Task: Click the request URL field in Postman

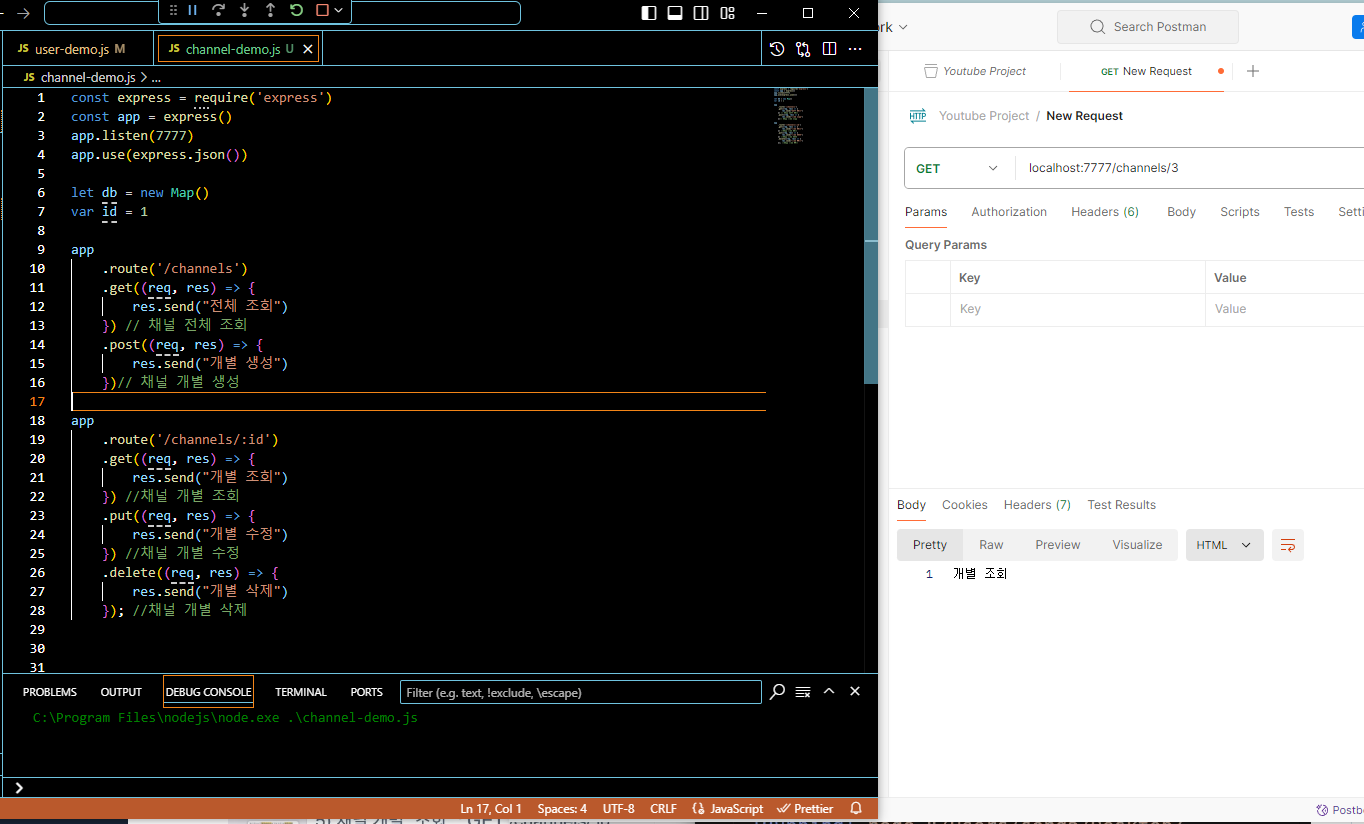Action: 1190,168
